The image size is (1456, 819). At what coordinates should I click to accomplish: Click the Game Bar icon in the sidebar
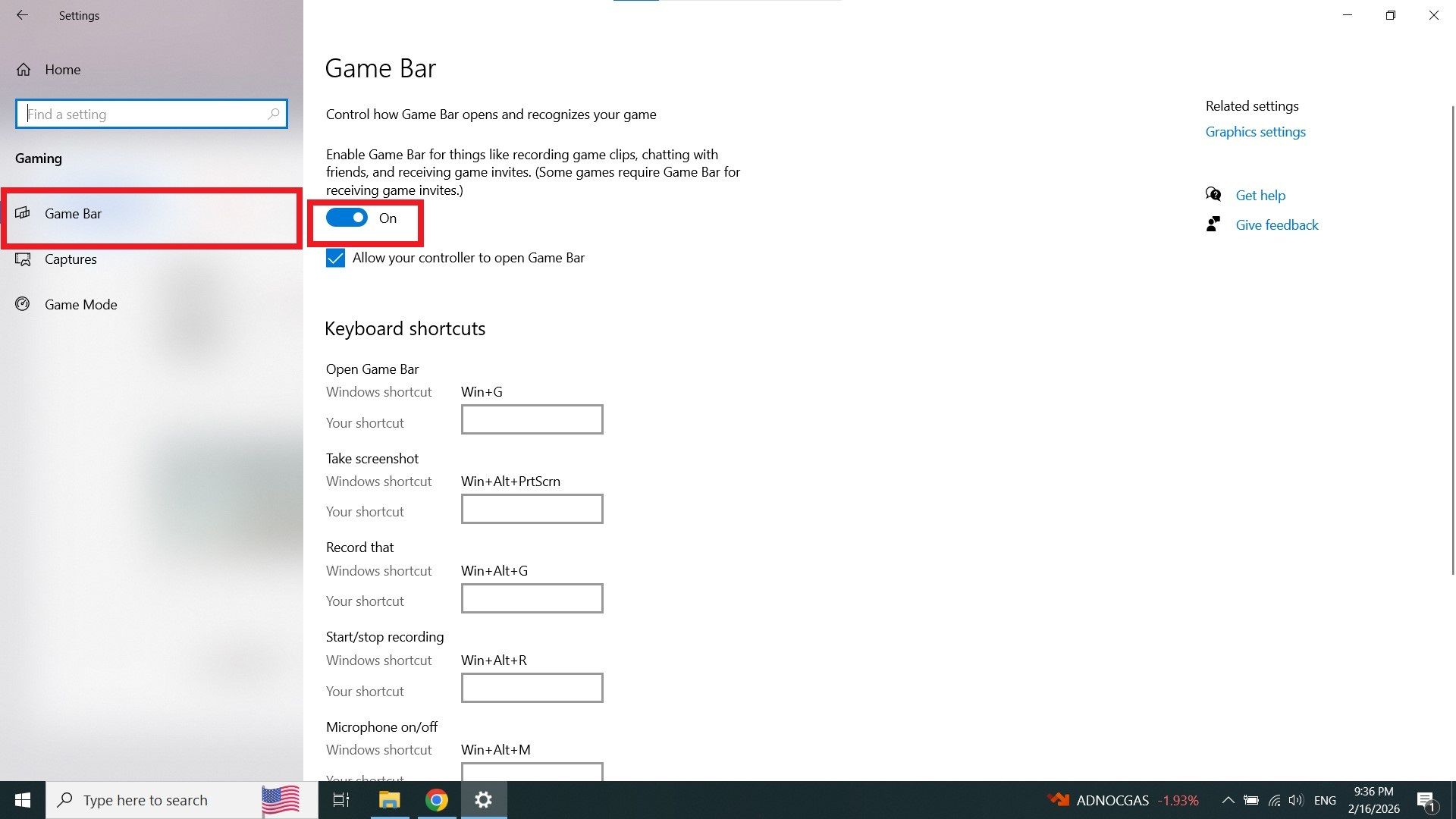coord(24,213)
